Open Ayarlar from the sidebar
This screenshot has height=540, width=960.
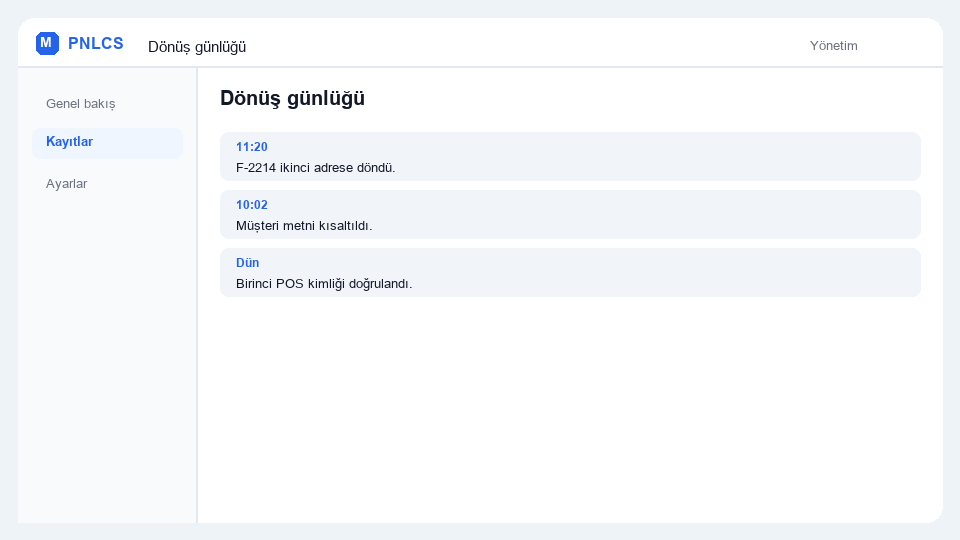66,184
